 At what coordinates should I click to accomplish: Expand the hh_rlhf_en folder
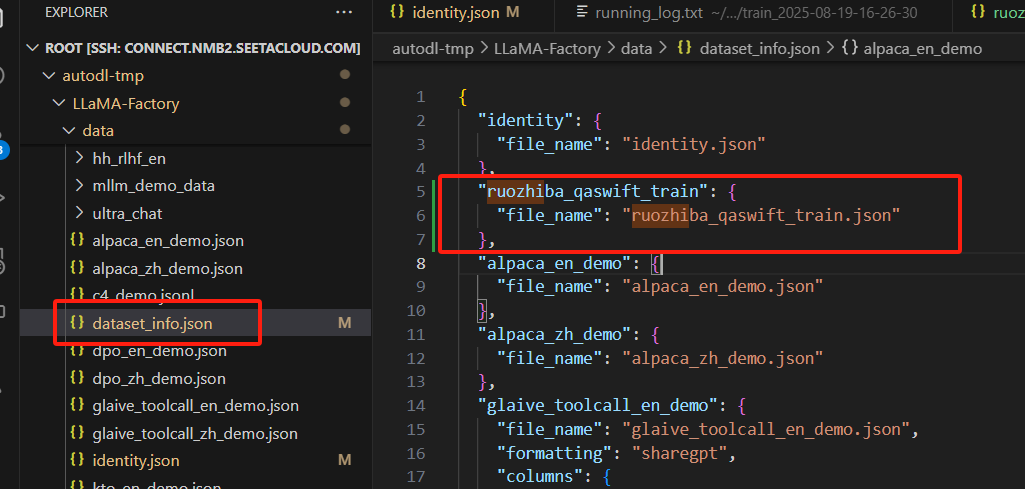[79, 158]
